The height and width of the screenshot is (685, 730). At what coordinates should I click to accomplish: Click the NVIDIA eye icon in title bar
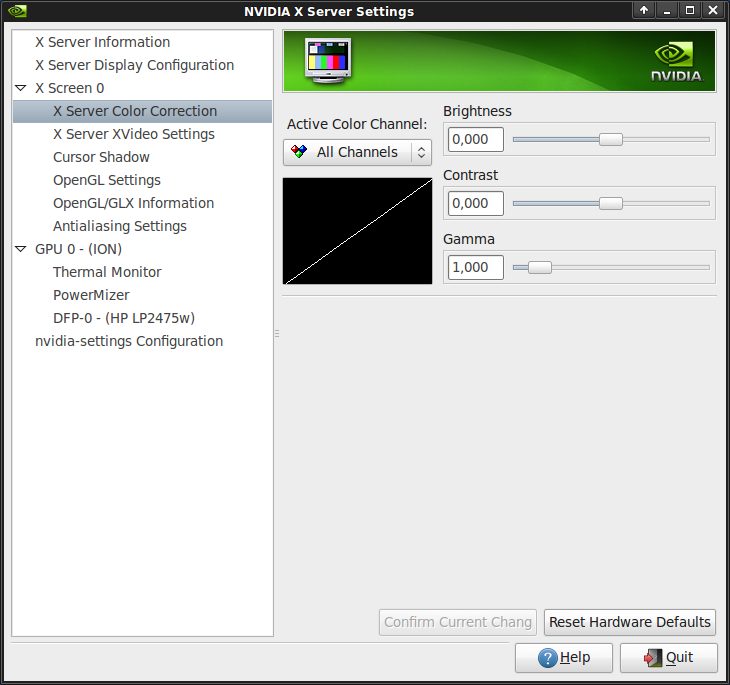coord(17,11)
